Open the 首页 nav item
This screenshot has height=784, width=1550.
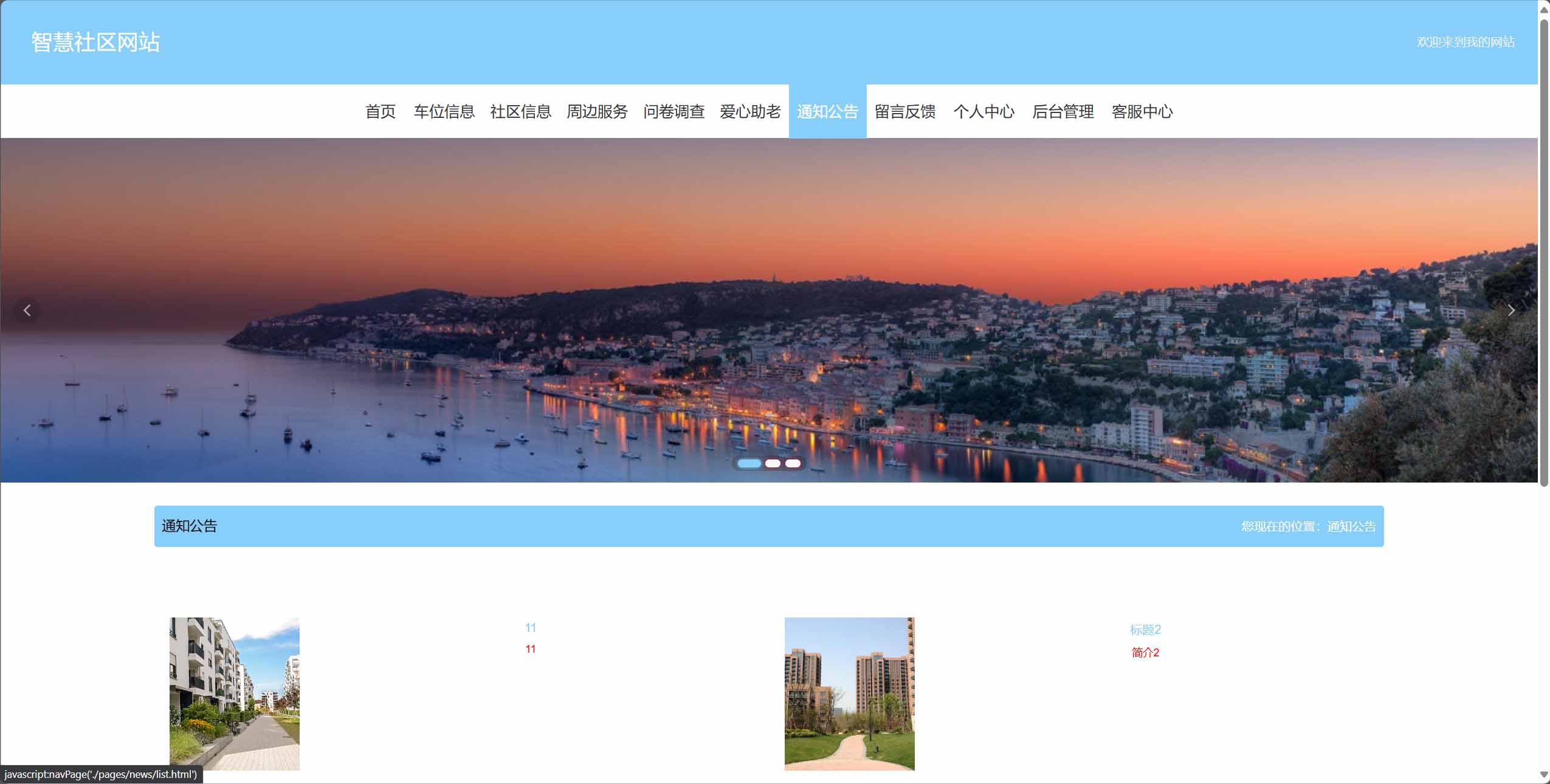point(381,111)
